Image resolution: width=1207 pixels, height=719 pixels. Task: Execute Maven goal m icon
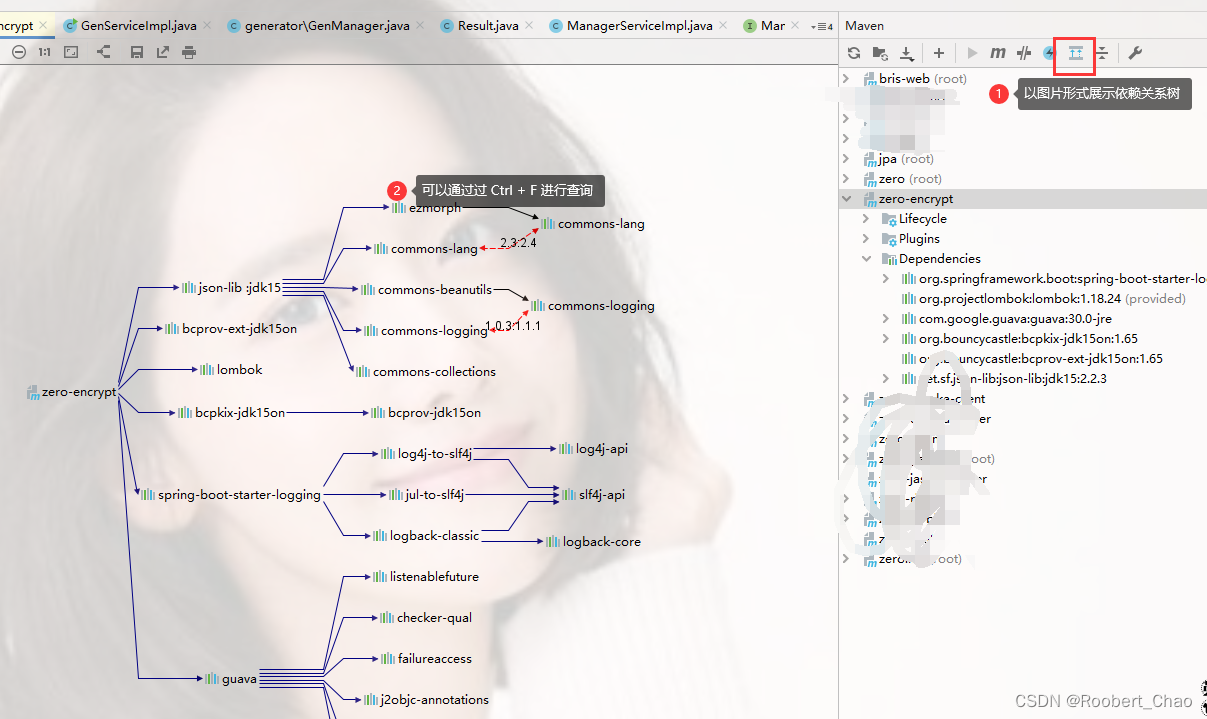point(998,53)
